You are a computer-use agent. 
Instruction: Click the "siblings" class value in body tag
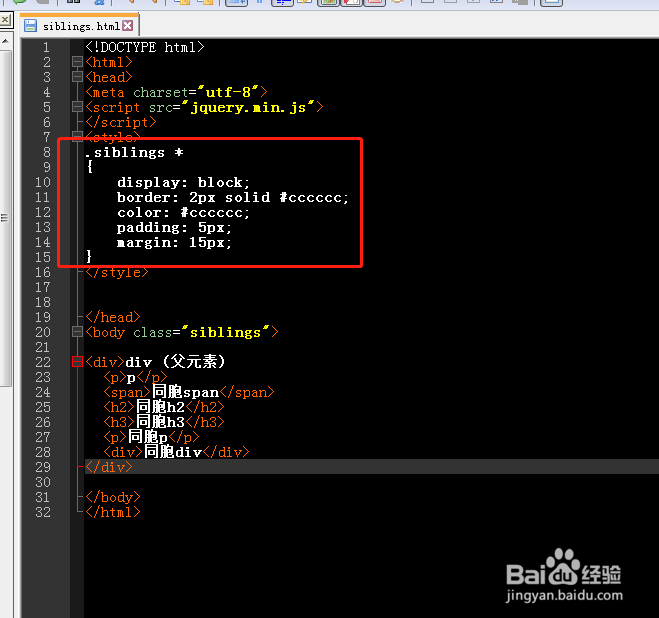[x=225, y=333]
